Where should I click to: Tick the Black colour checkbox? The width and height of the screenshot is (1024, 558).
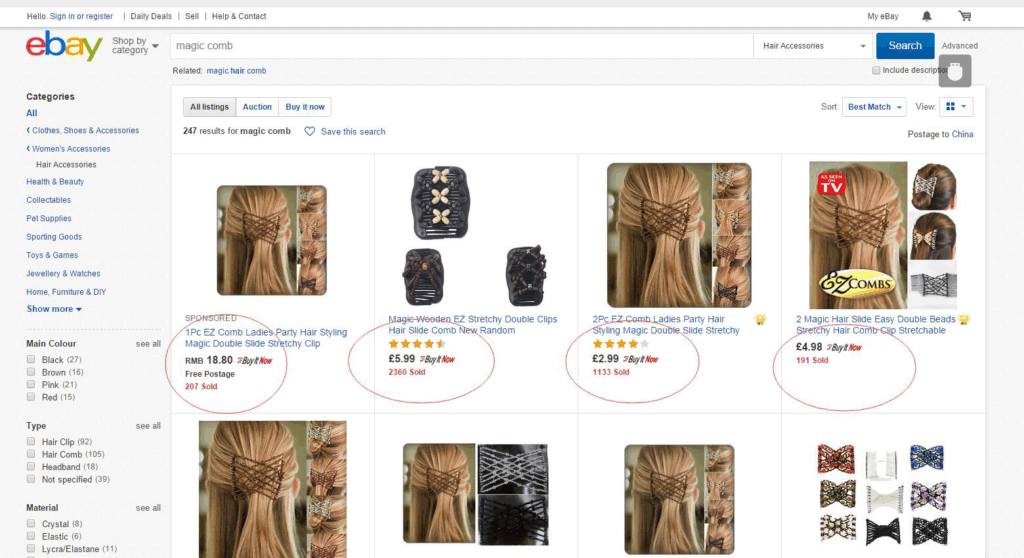[x=32, y=360]
